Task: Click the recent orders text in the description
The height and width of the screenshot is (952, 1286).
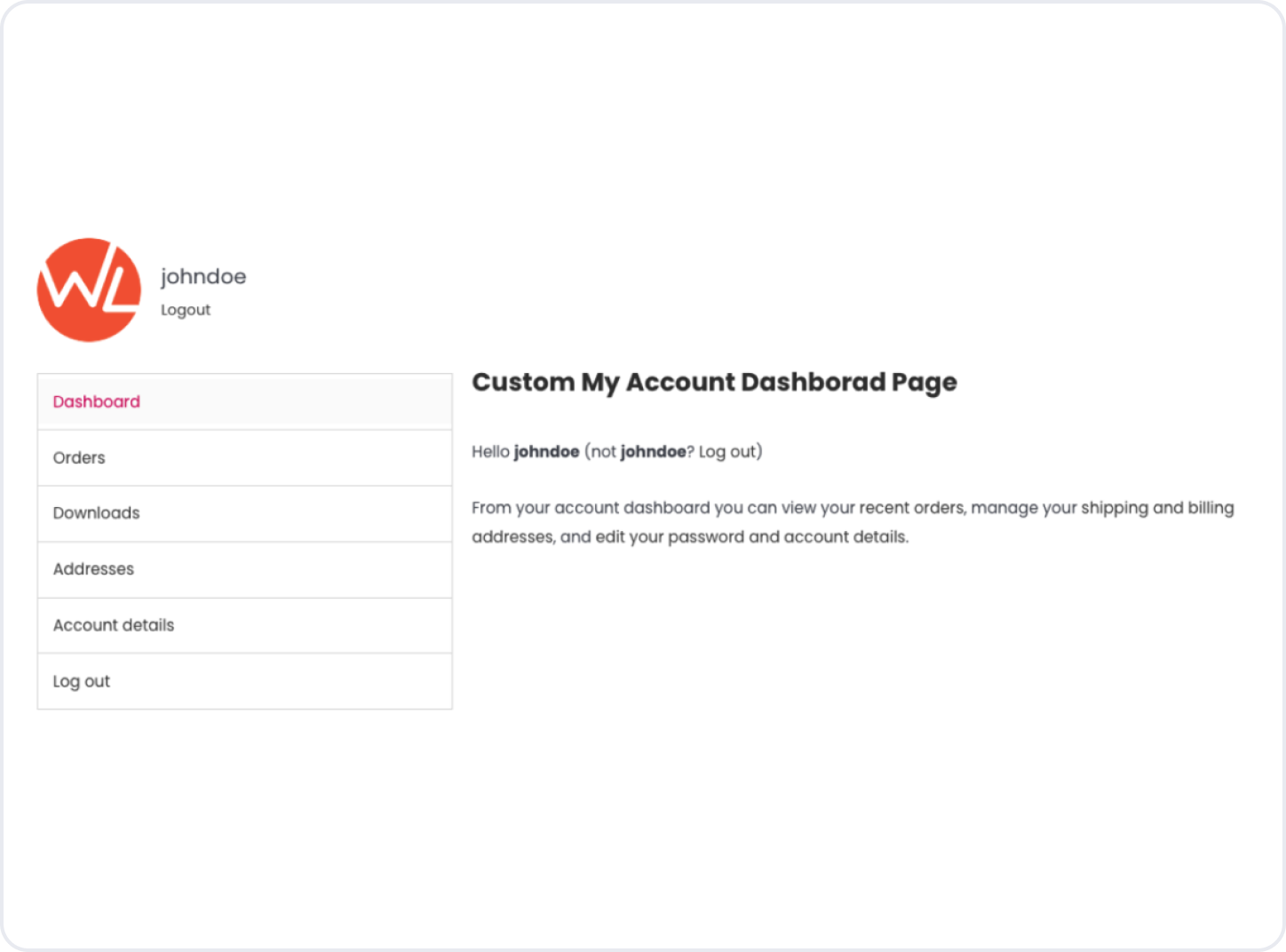Action: [x=911, y=508]
